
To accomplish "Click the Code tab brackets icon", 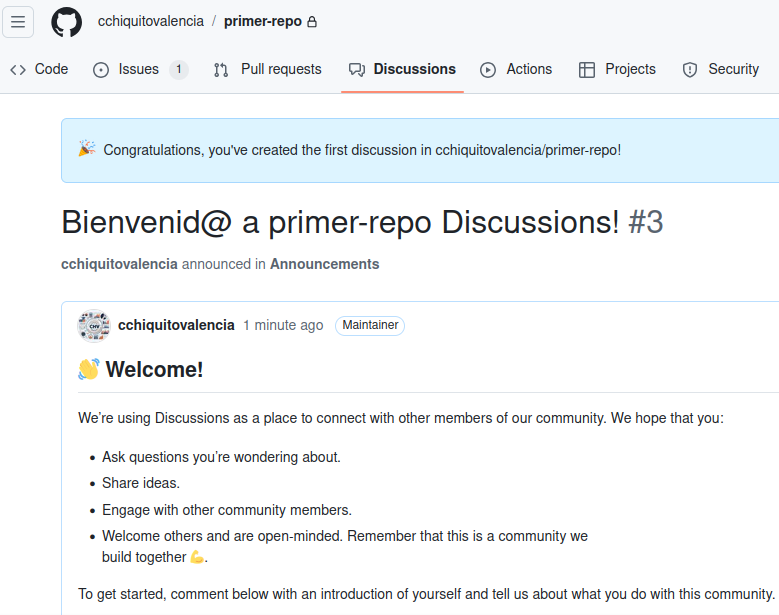I will (x=18, y=70).
